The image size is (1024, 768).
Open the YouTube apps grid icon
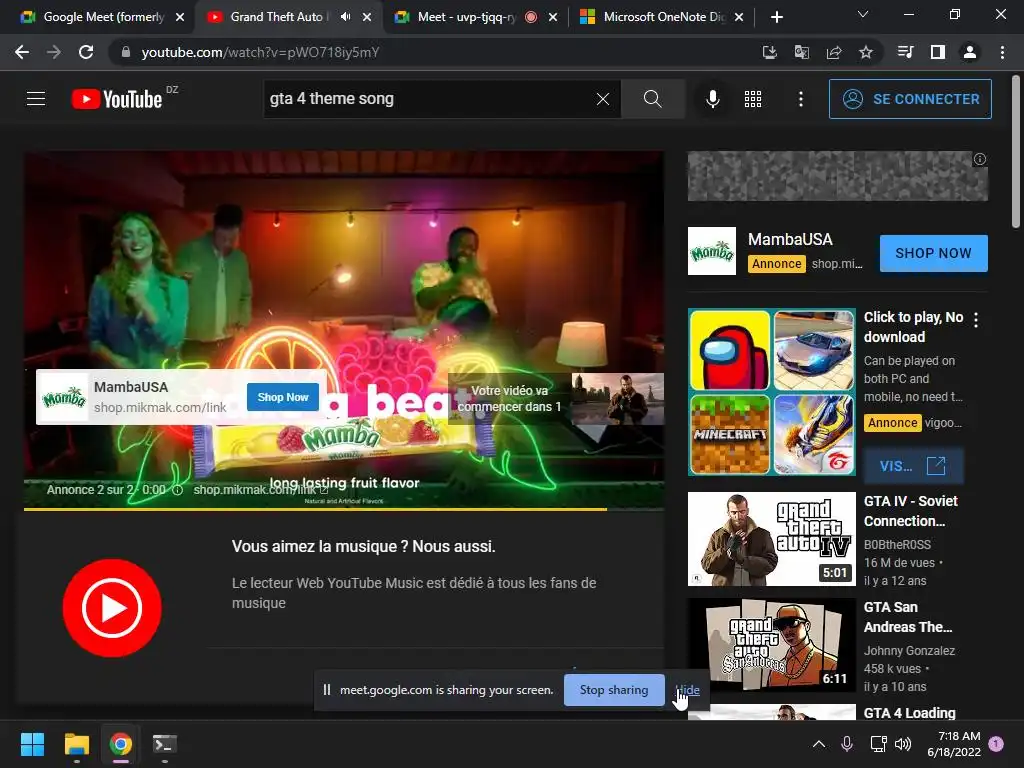pyautogui.click(x=753, y=99)
